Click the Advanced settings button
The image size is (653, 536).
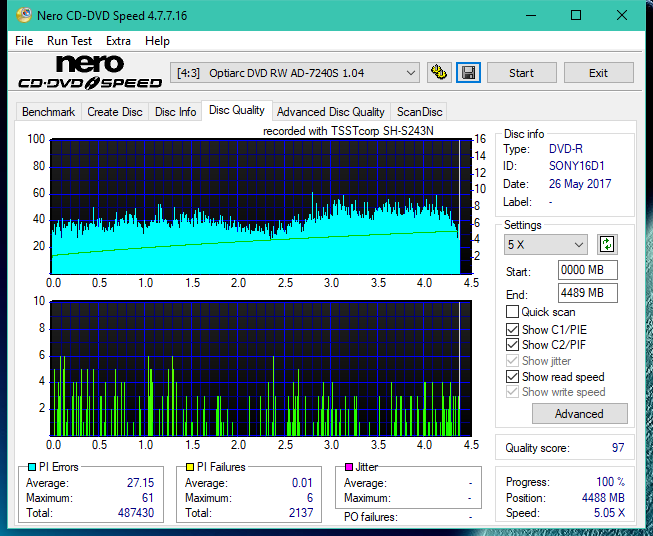pos(579,414)
